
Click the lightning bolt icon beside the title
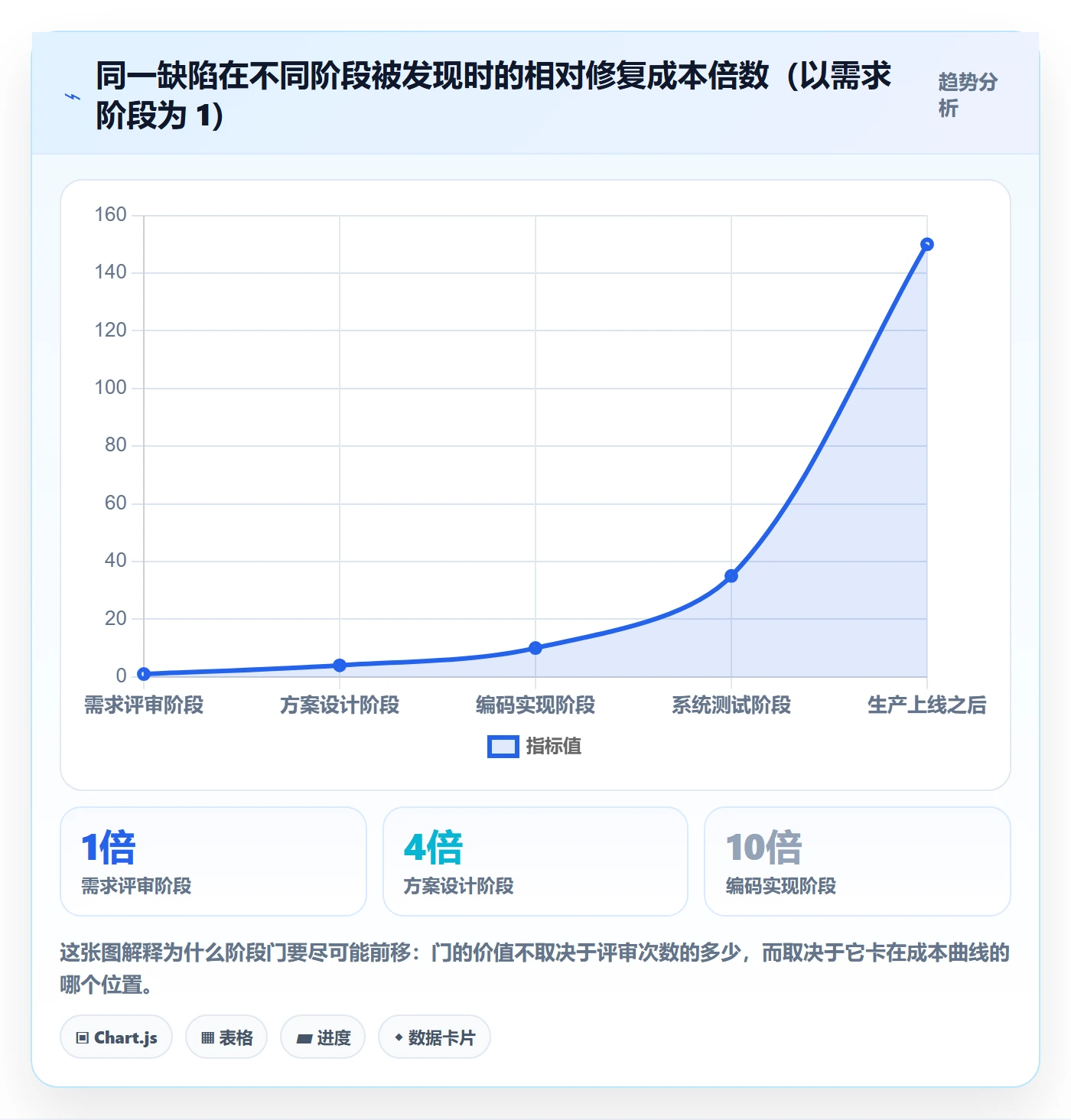pos(73,96)
